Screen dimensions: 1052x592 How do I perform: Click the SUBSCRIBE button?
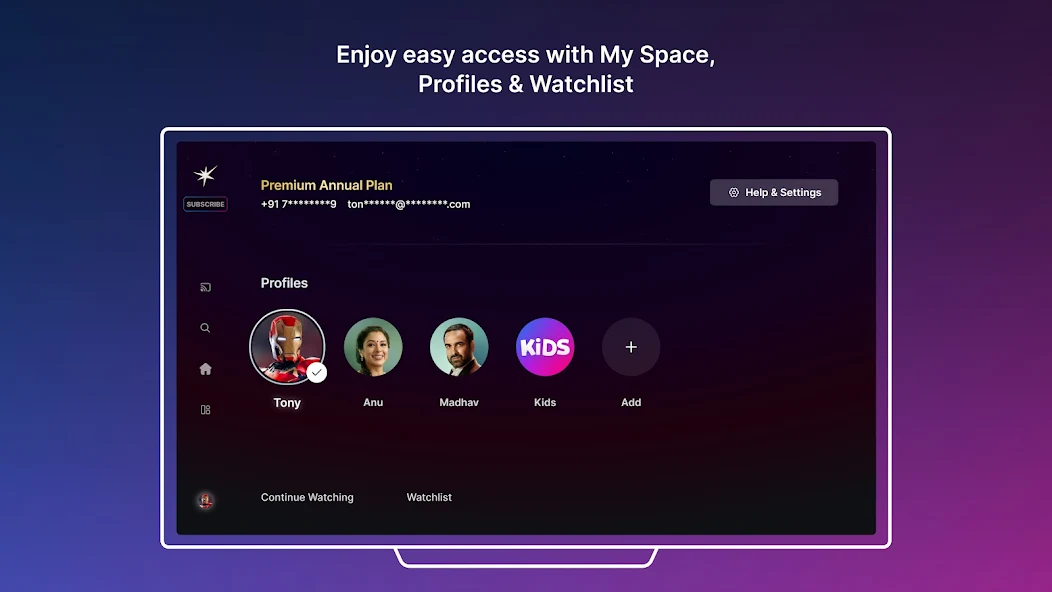[205, 204]
